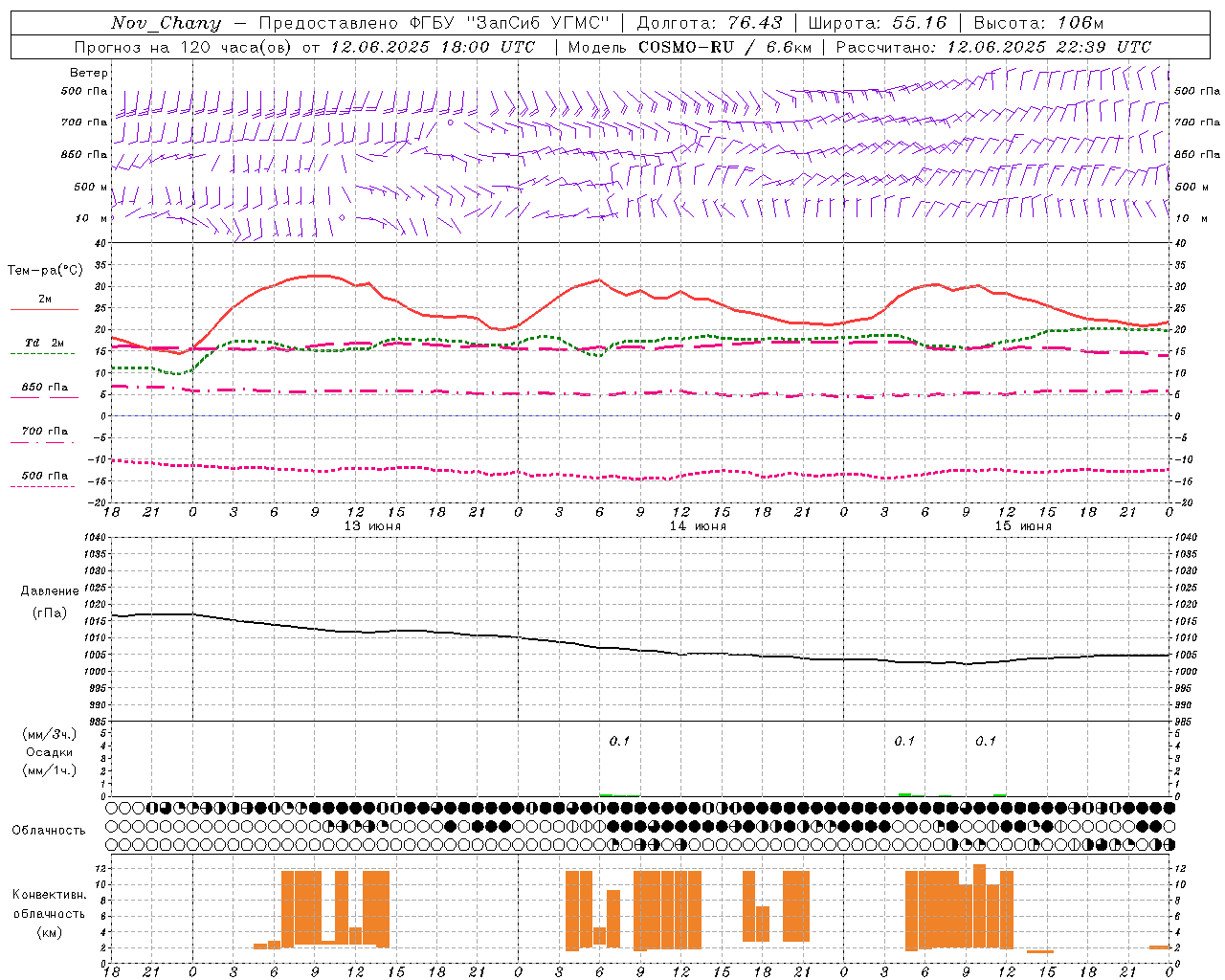Click the 0.1 precipitation value on 14 июня
Image resolution: width=1225 pixels, height=980 pixels.
(619, 741)
